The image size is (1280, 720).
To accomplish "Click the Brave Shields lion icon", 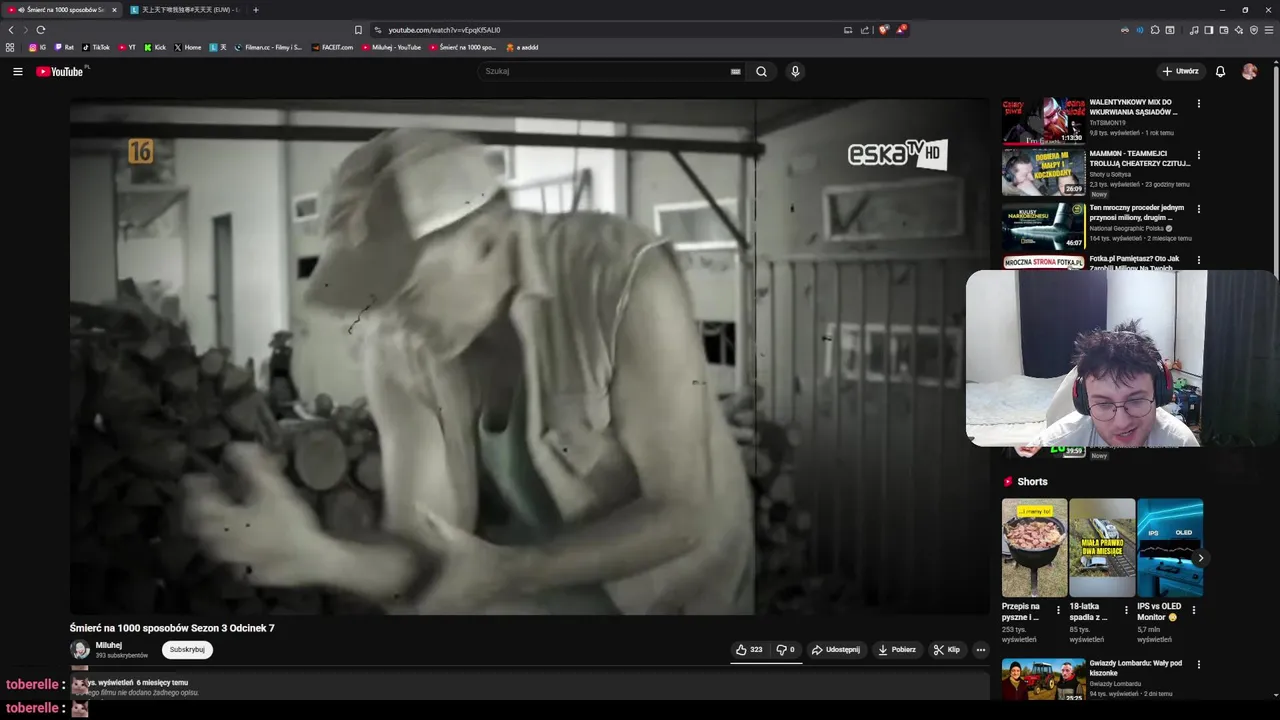I will (883, 30).
